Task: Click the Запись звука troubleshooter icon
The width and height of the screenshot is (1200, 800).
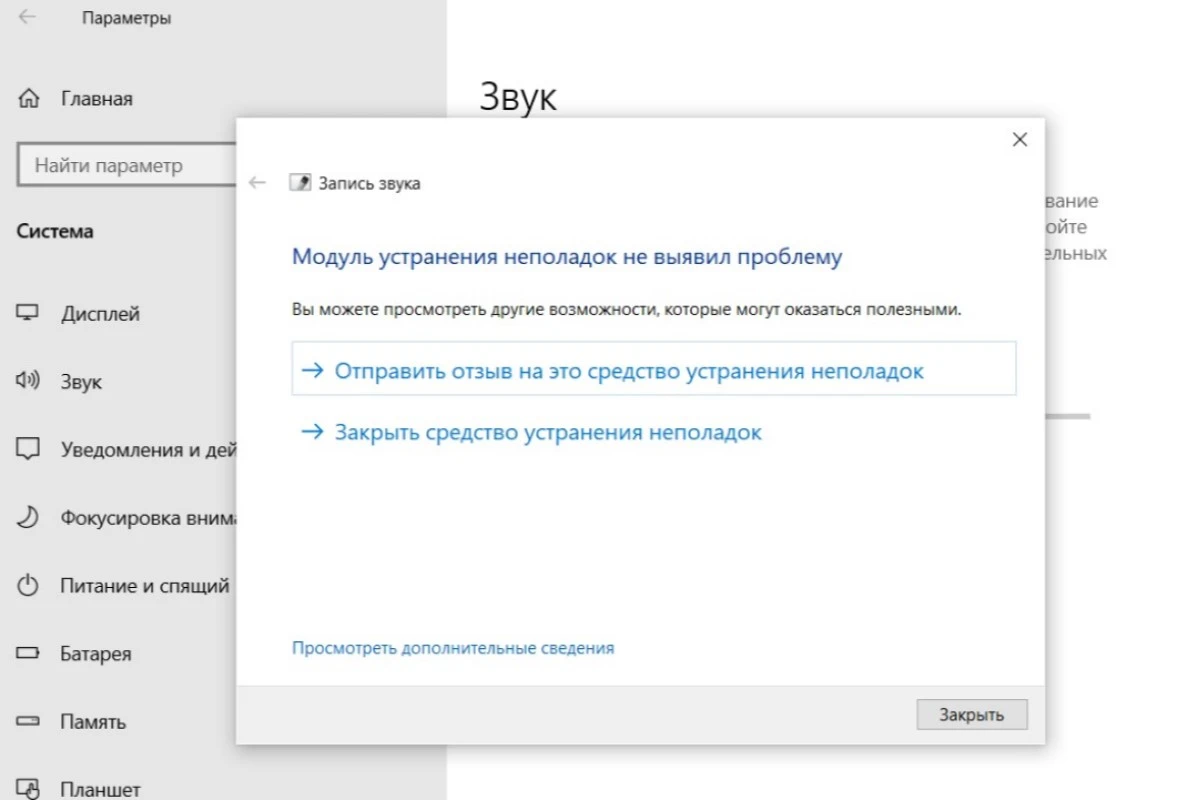Action: pyautogui.click(x=299, y=183)
